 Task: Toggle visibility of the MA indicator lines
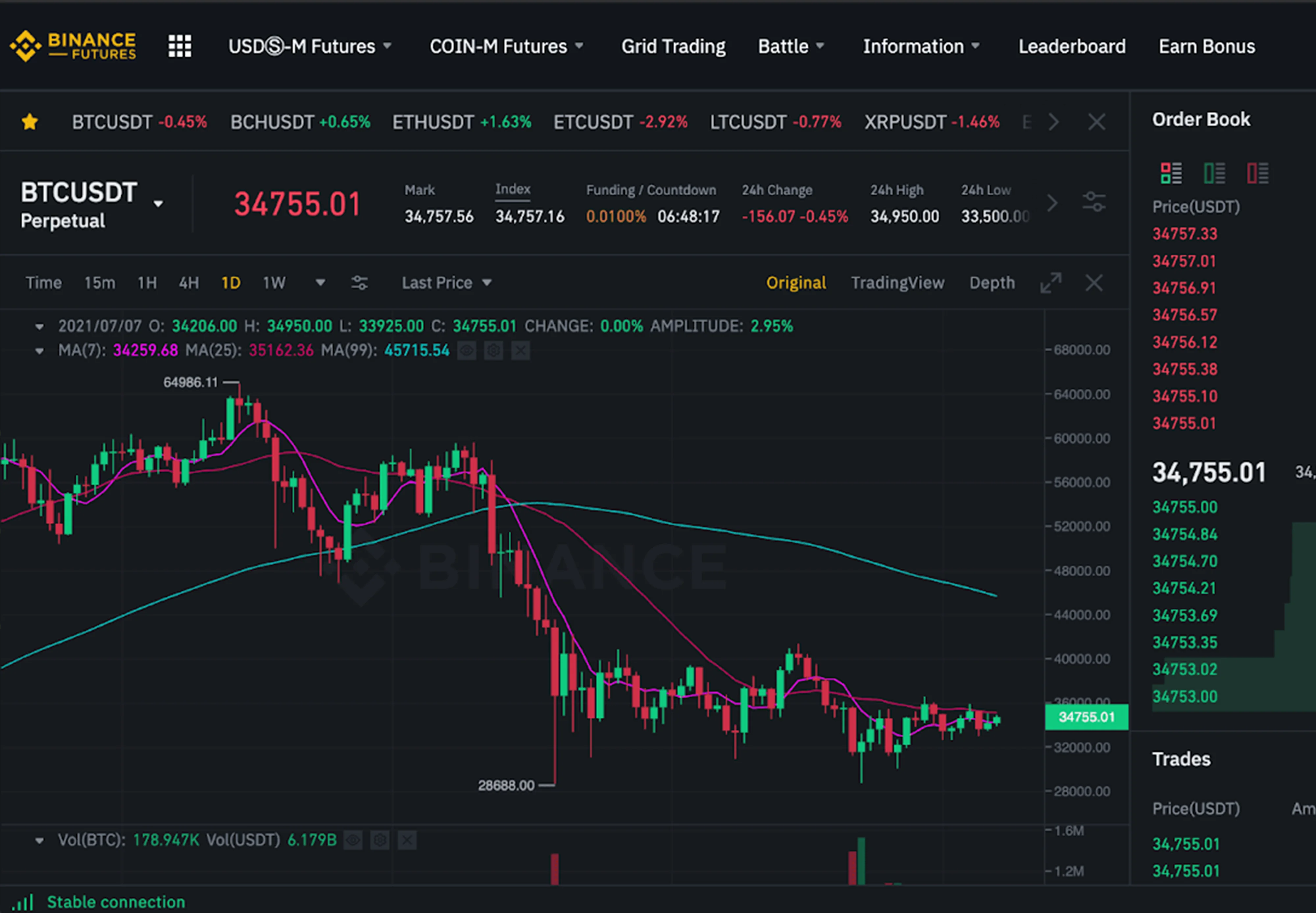point(466,350)
